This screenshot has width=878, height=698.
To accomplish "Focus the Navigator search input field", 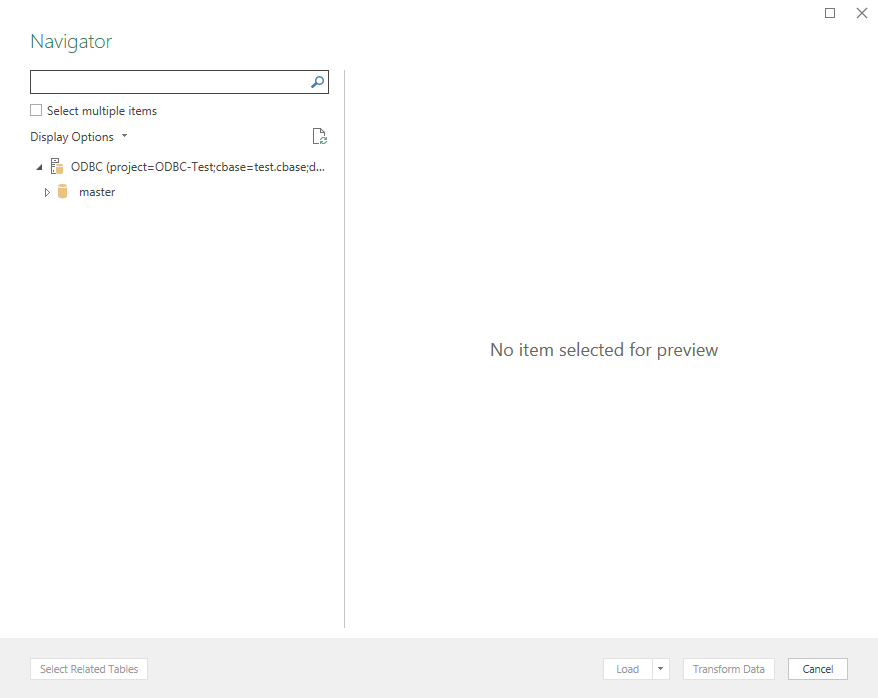I will point(168,82).
